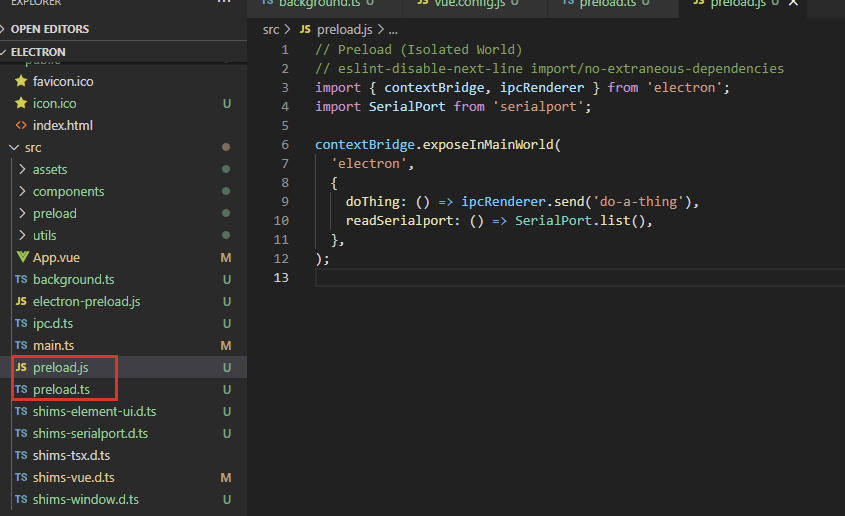Open shims-vue.d.ts file

pyautogui.click(x=123, y=478)
